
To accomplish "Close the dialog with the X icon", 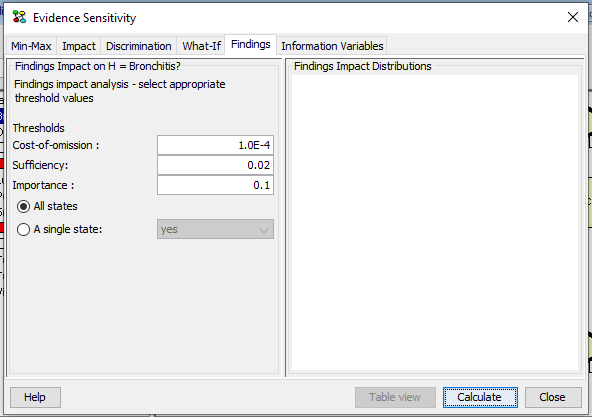I will tap(573, 17).
